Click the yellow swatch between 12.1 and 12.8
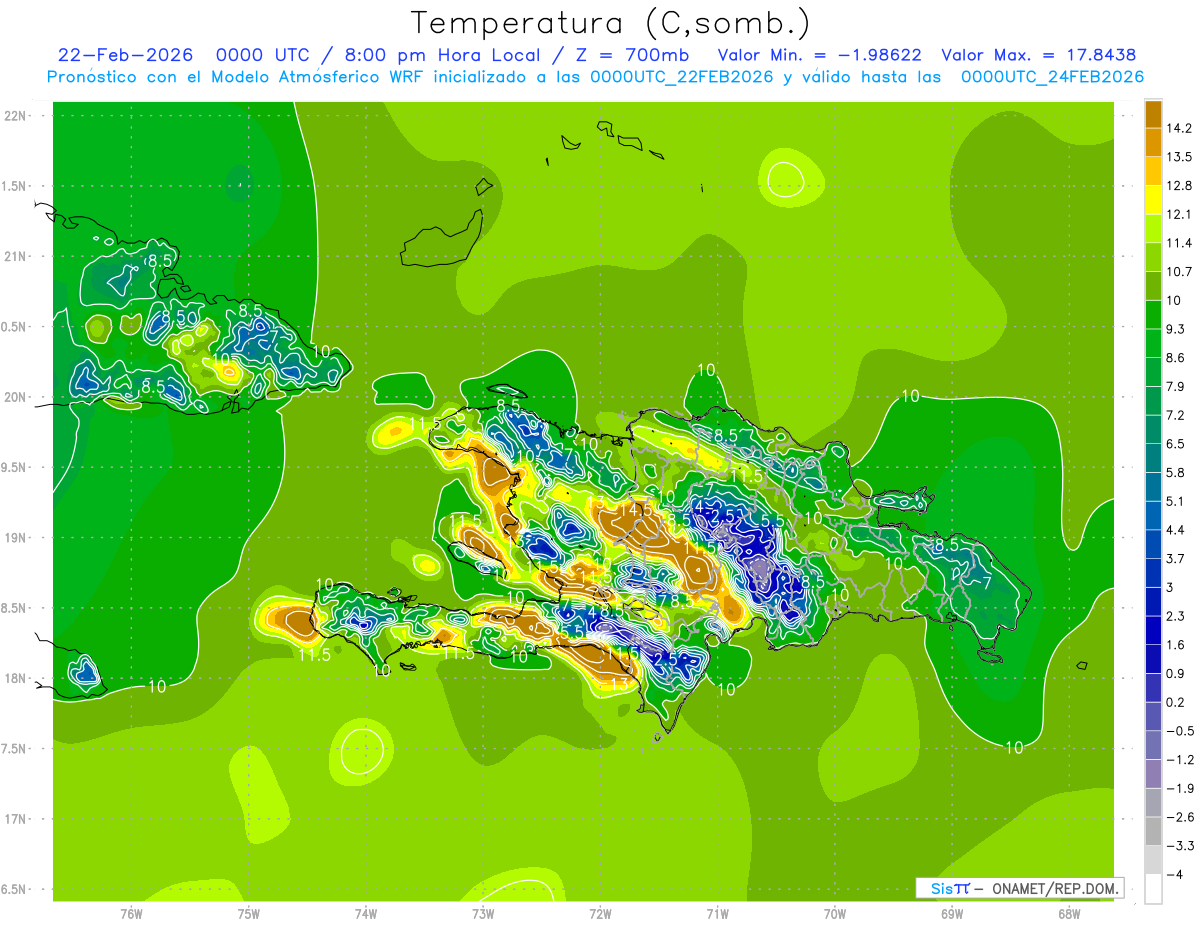The width and height of the screenshot is (1200, 927). click(1153, 200)
